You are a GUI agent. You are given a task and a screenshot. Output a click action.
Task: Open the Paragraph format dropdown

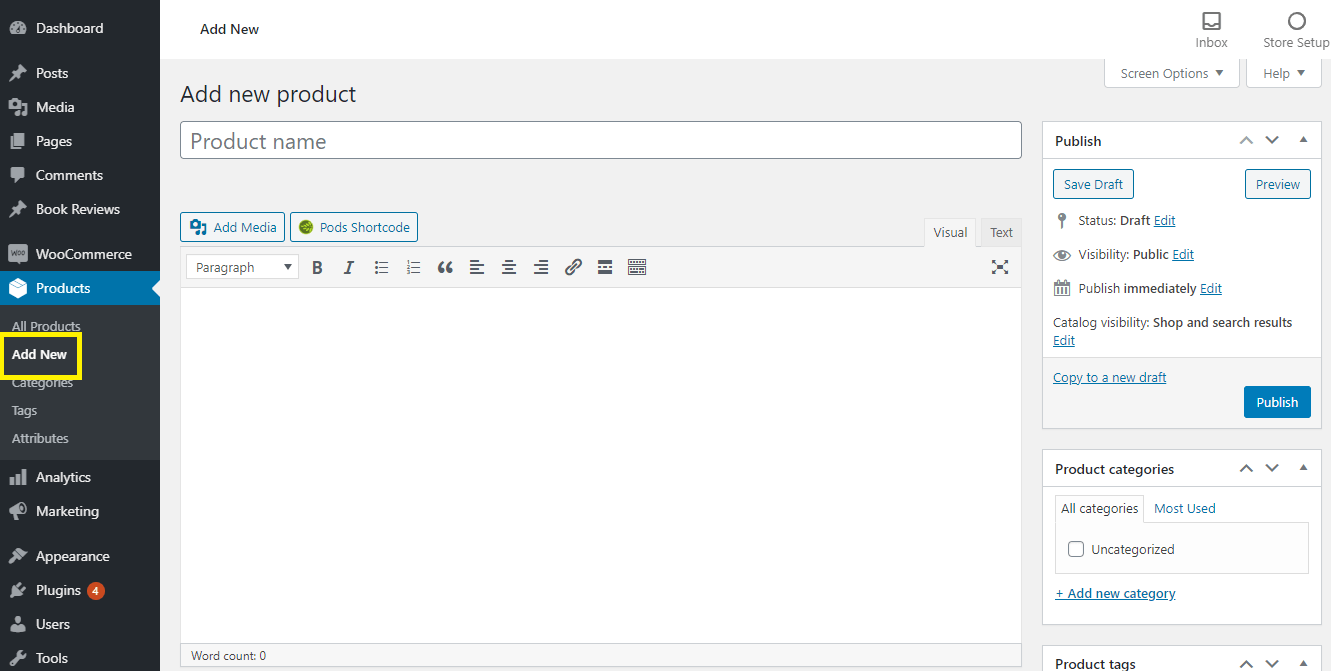tap(242, 267)
